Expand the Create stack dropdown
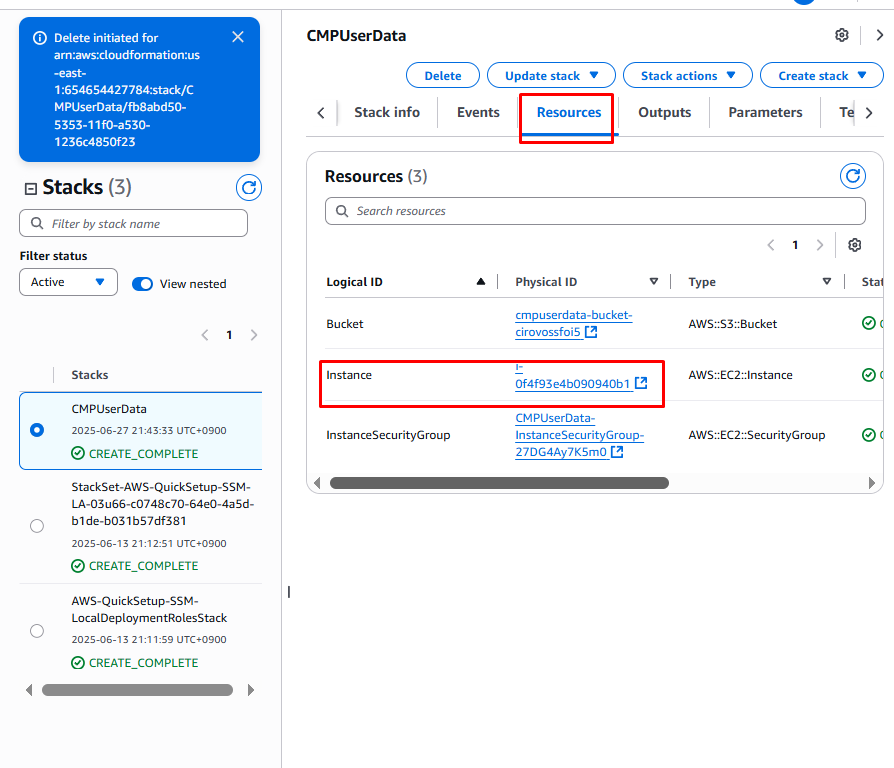 pos(821,75)
